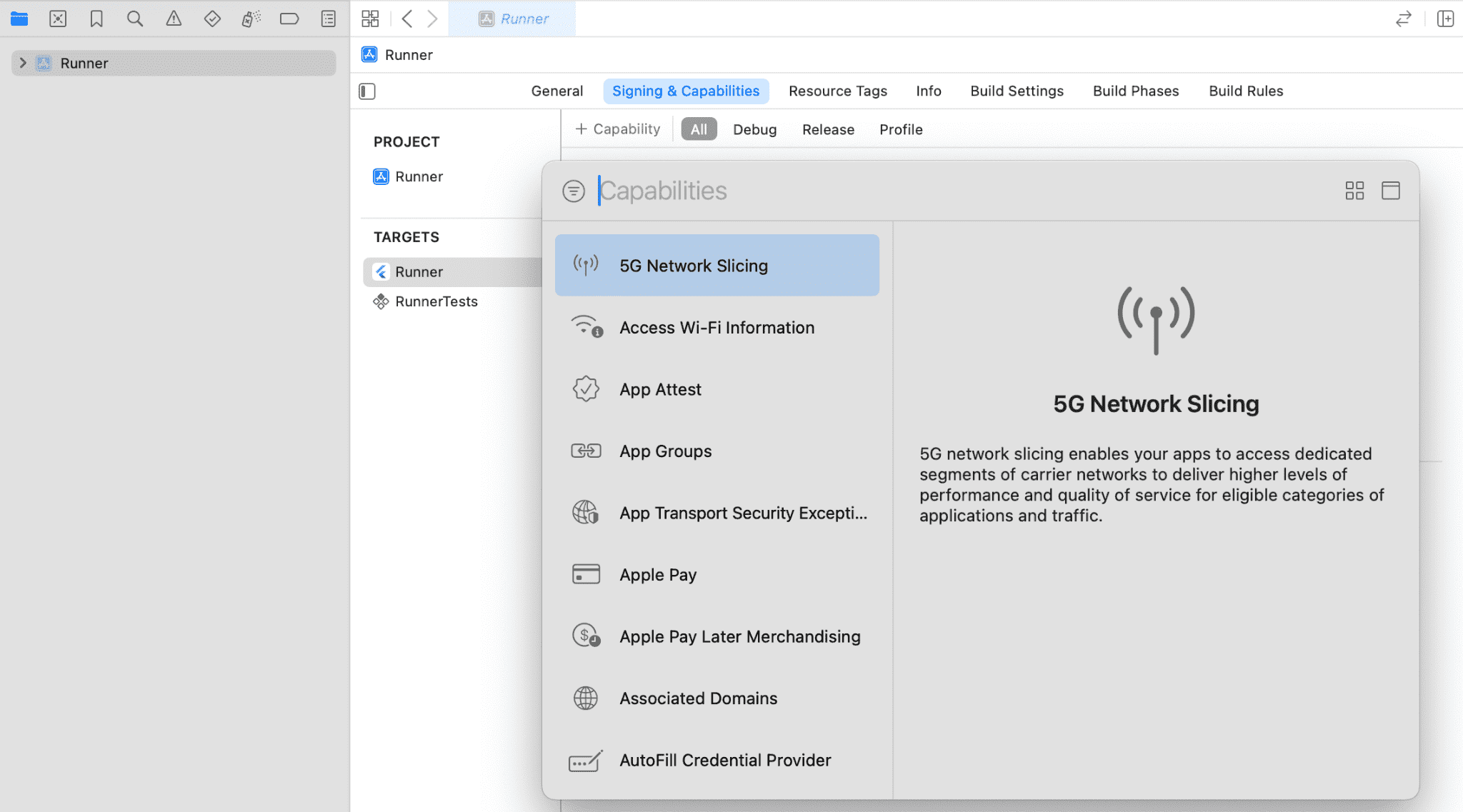The image size is (1463, 812).
Task: Select the Release configuration filter
Action: point(828,129)
